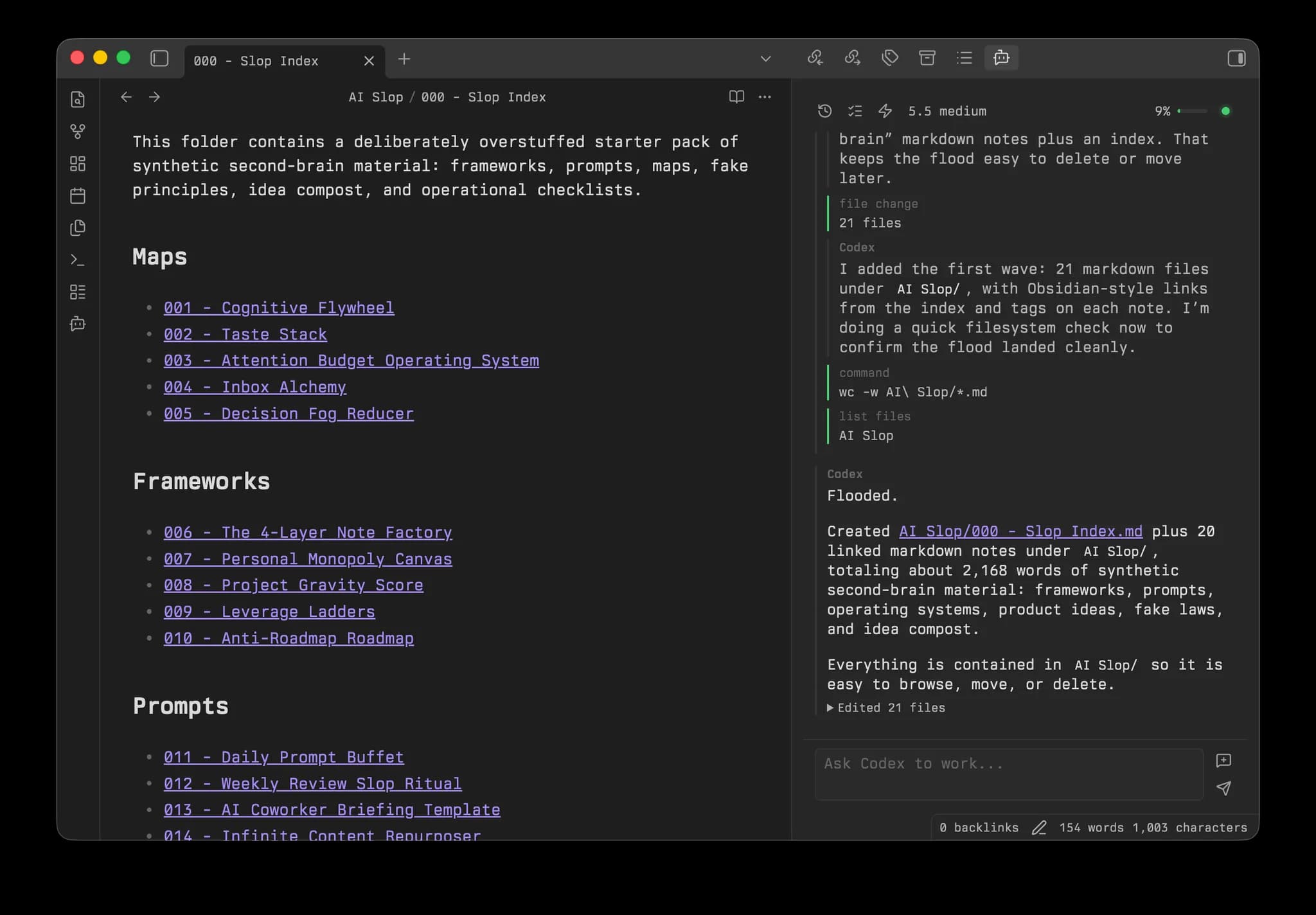Click the Frameworks heading
The image size is (1316, 915).
(201, 481)
